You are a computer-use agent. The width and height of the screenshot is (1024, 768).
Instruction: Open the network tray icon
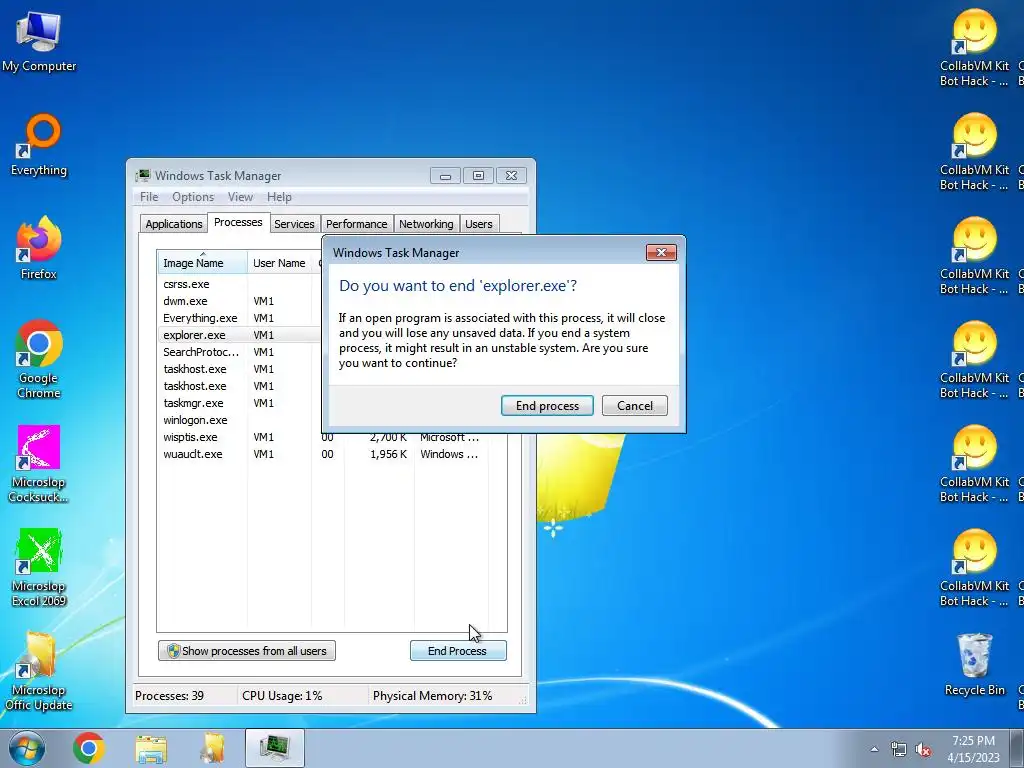(899, 749)
